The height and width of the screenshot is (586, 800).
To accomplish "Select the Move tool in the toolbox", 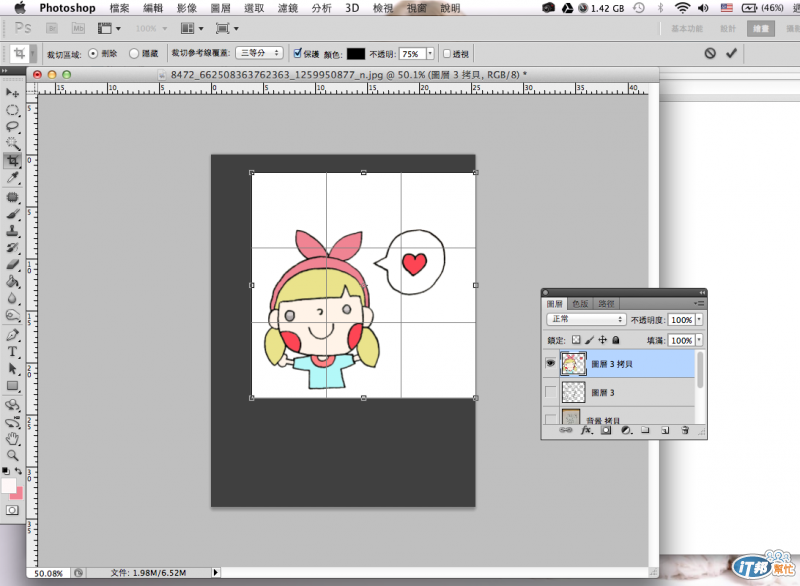I will point(13,93).
